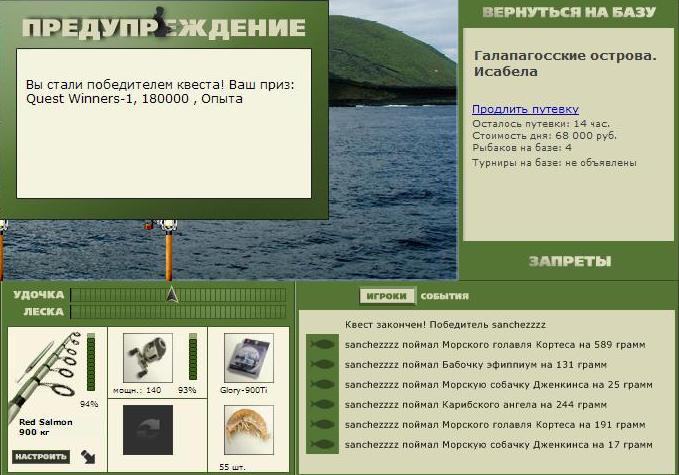
Task: Click 'Квест закончен! Победитель sanchezzzz' line
Action: (445, 325)
